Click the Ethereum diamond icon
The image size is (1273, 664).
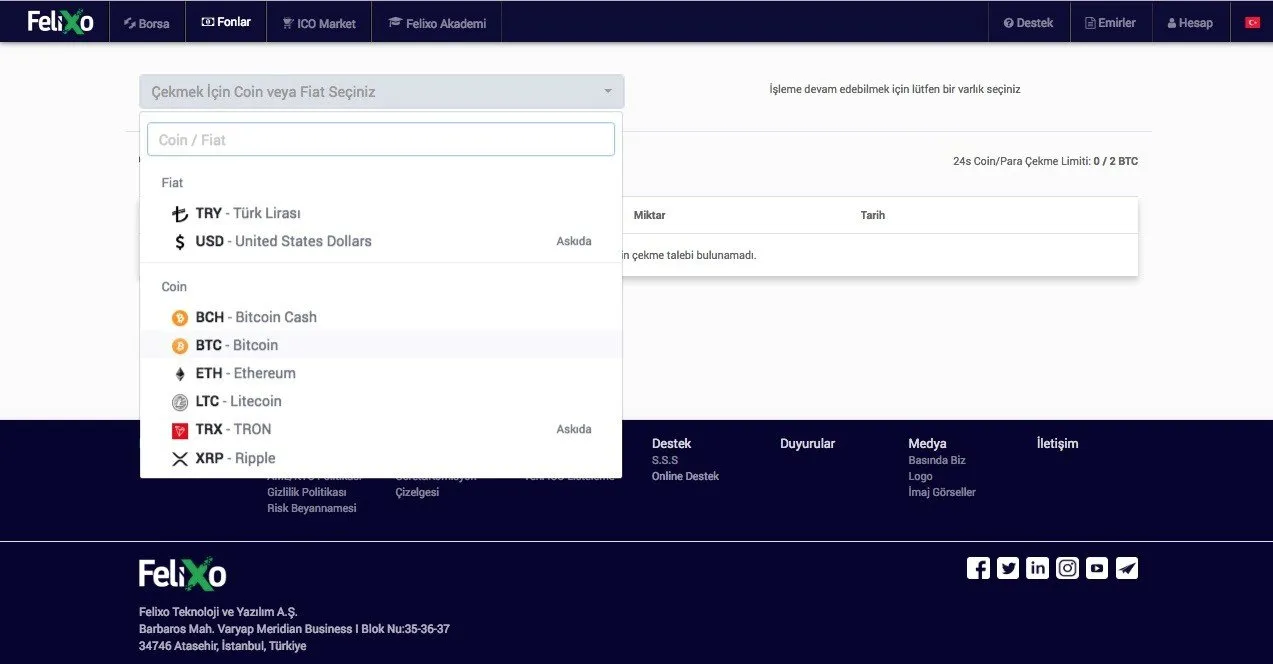click(x=180, y=374)
